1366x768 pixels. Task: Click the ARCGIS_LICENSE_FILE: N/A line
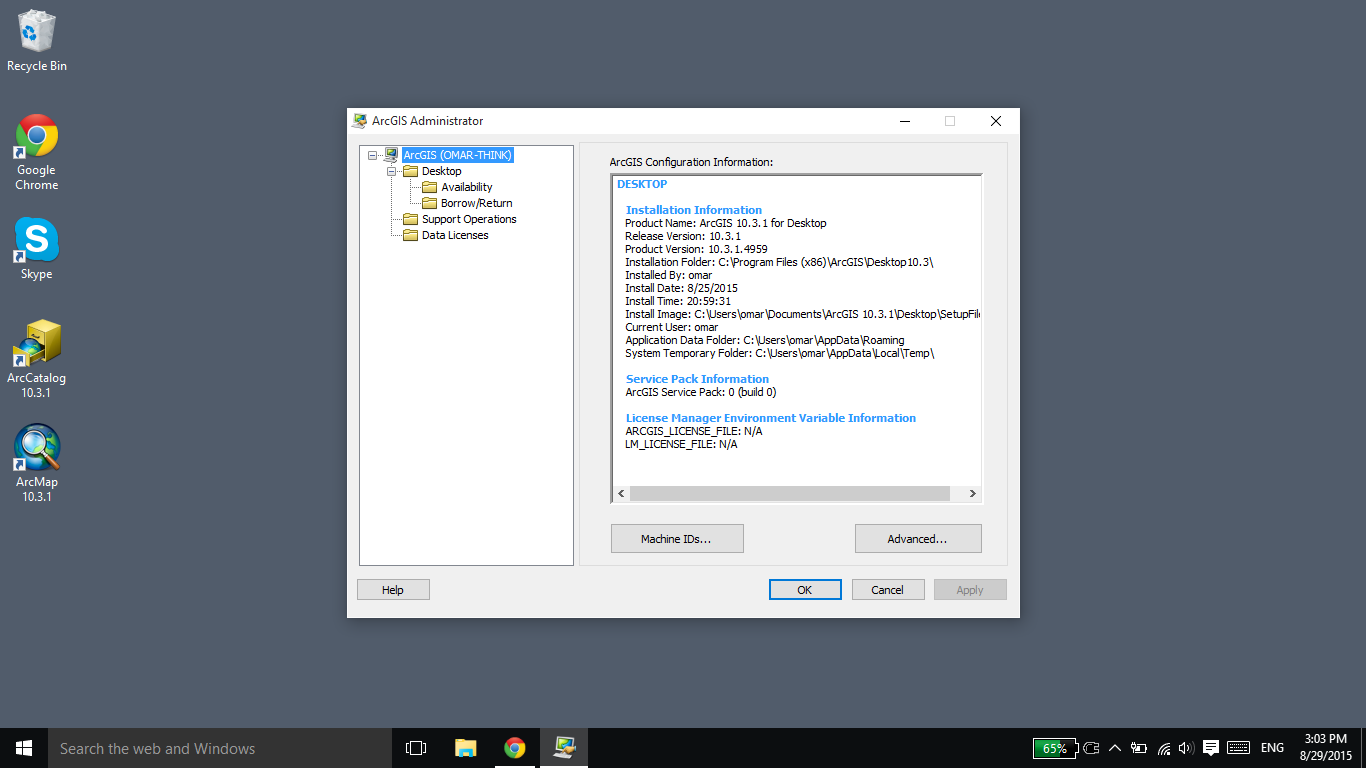point(693,431)
